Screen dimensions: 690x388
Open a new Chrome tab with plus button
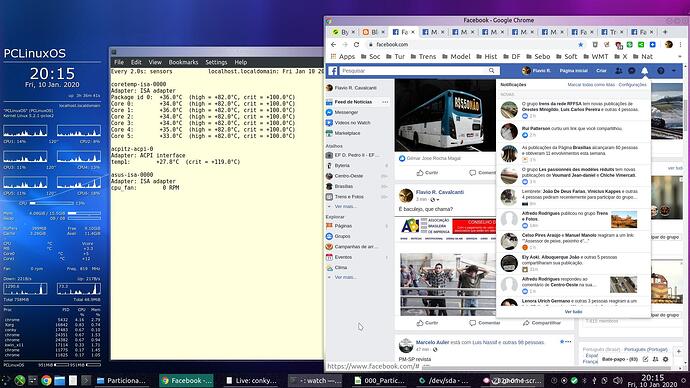pos(665,32)
